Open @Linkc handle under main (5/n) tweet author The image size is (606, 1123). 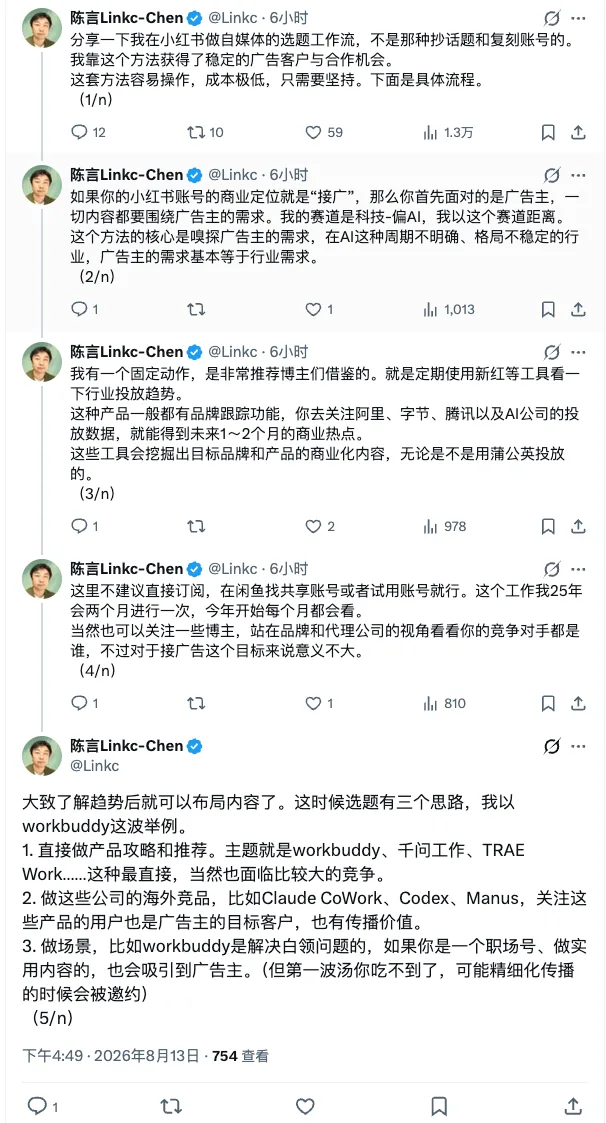tap(95, 766)
